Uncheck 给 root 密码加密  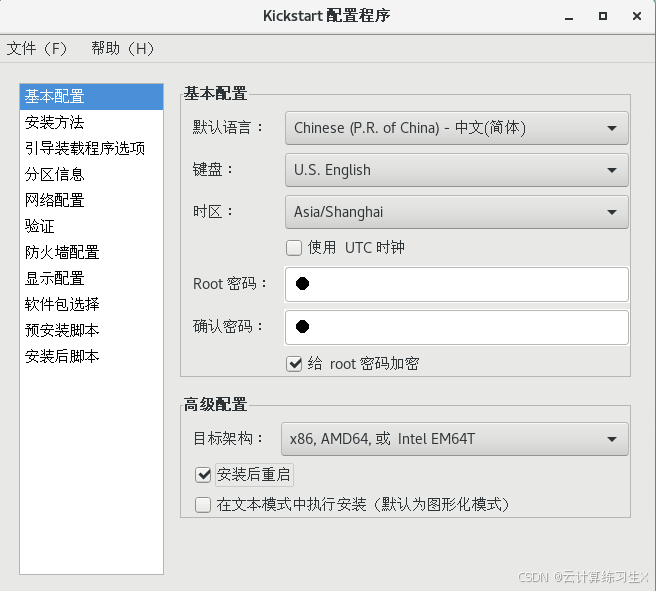[x=294, y=363]
